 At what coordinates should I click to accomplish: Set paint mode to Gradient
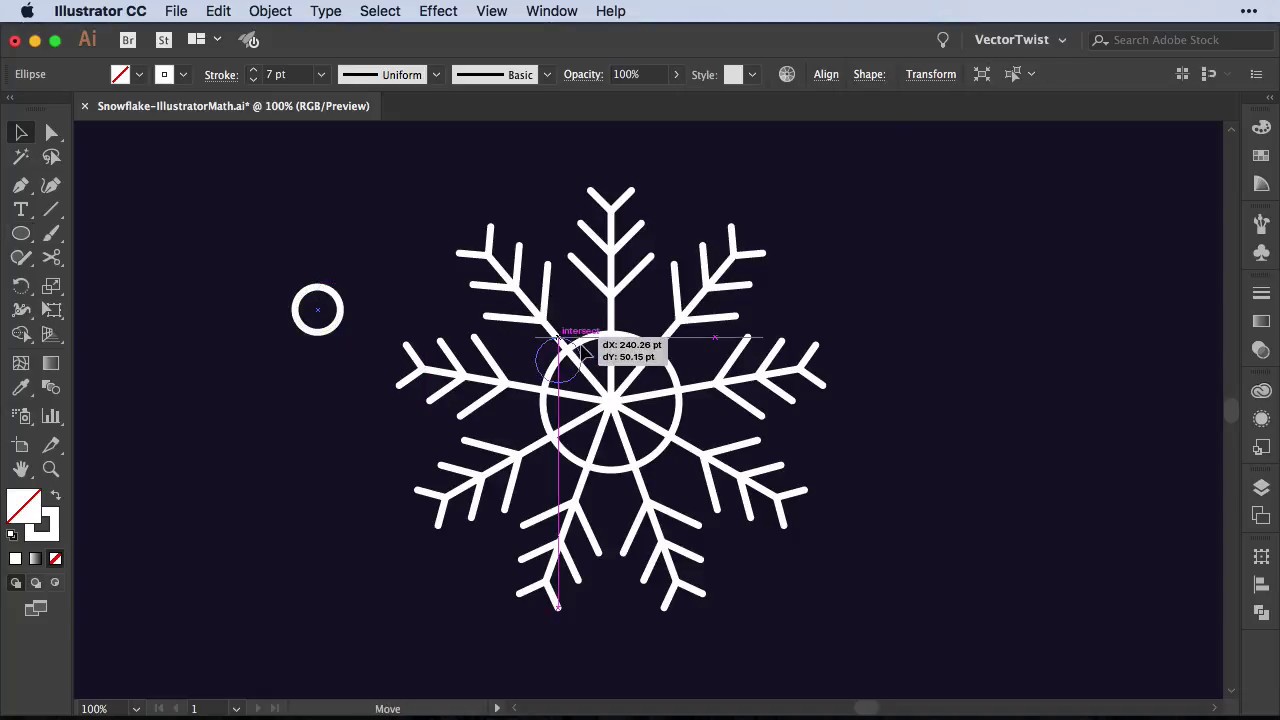(35, 559)
